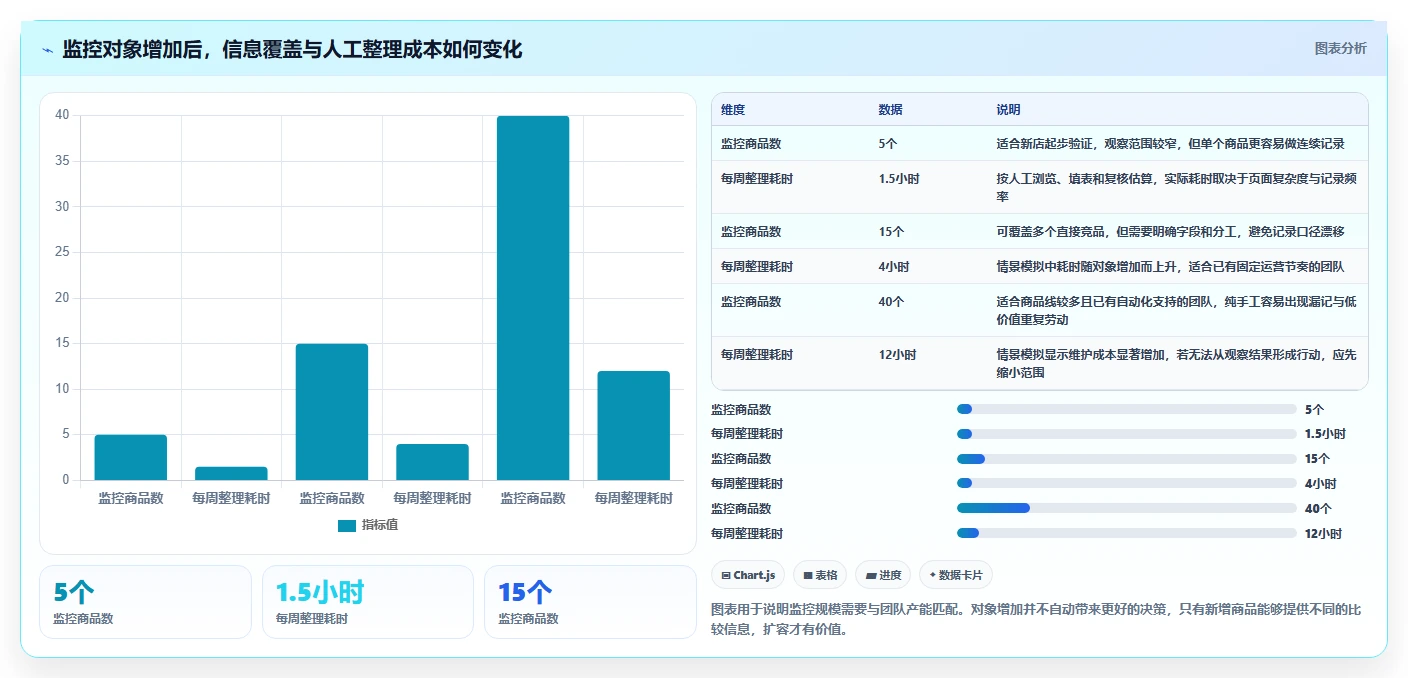This screenshot has width=1408, height=678.
Task: Open the 1.5小时 每周整理耗时 data card
Action: [367, 602]
